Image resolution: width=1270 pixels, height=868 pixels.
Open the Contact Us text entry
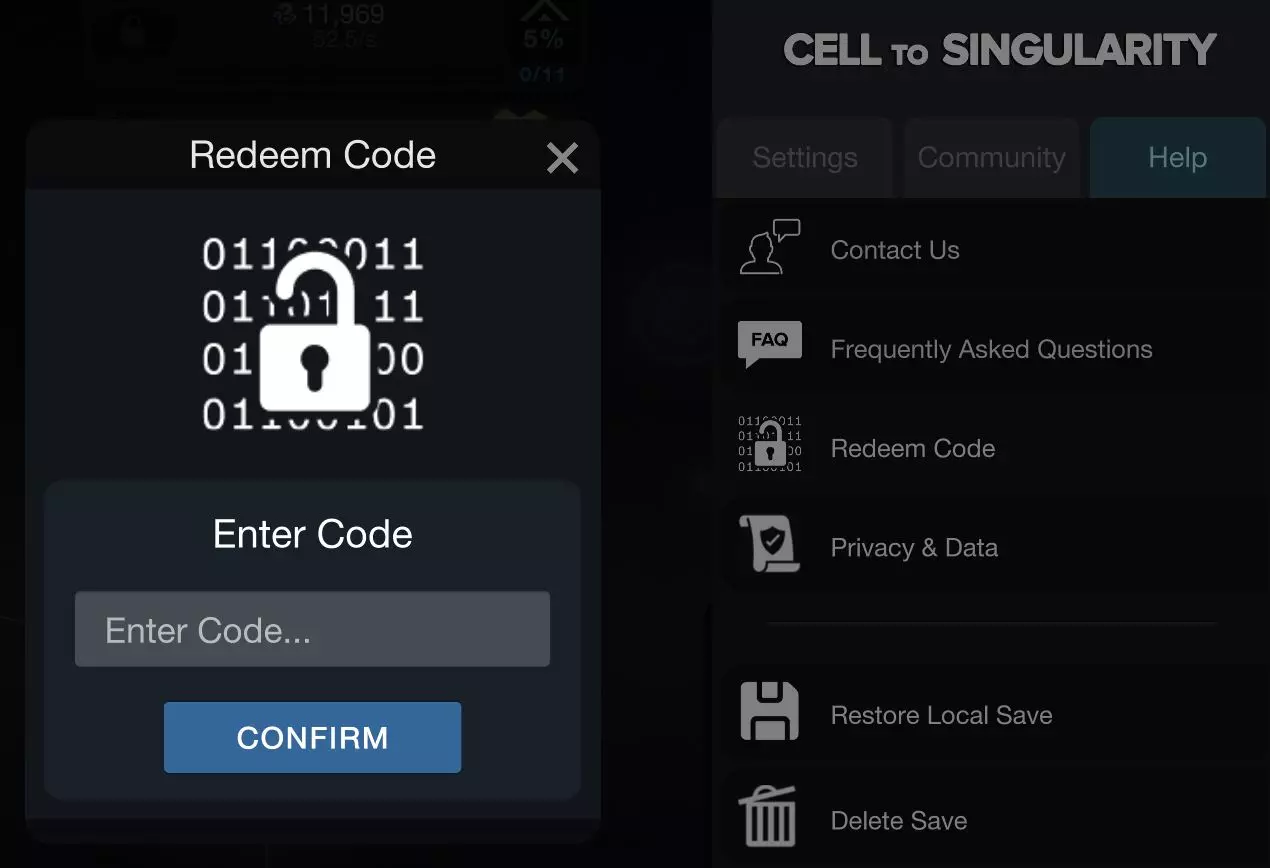[895, 250]
